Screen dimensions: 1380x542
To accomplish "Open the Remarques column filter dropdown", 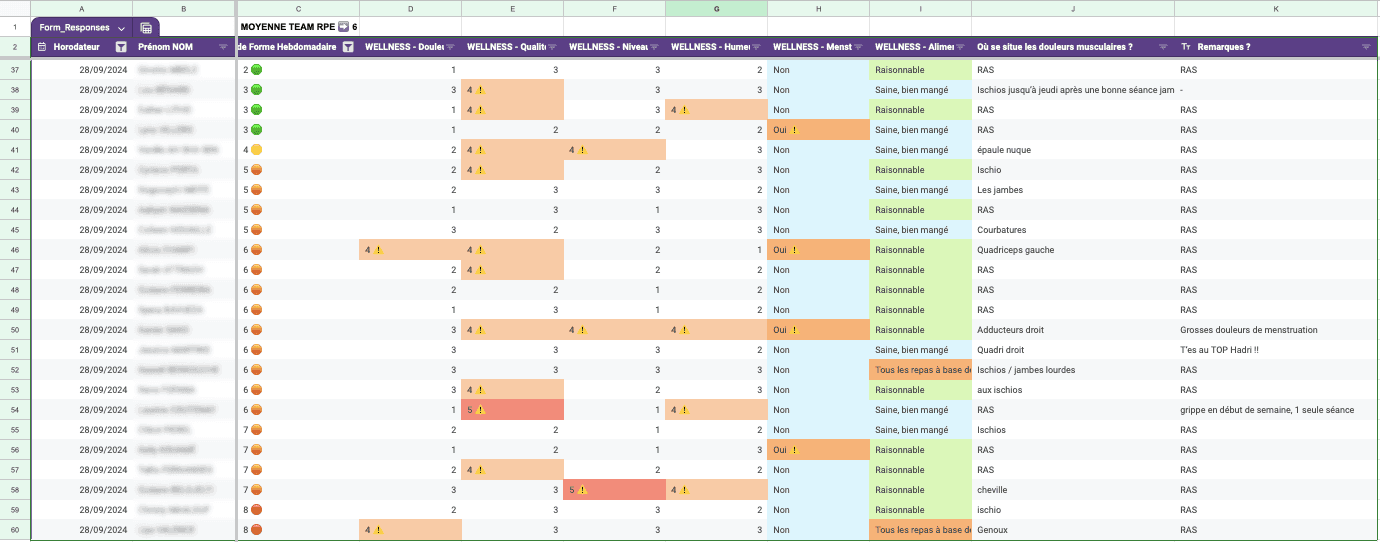I will click(1367, 47).
